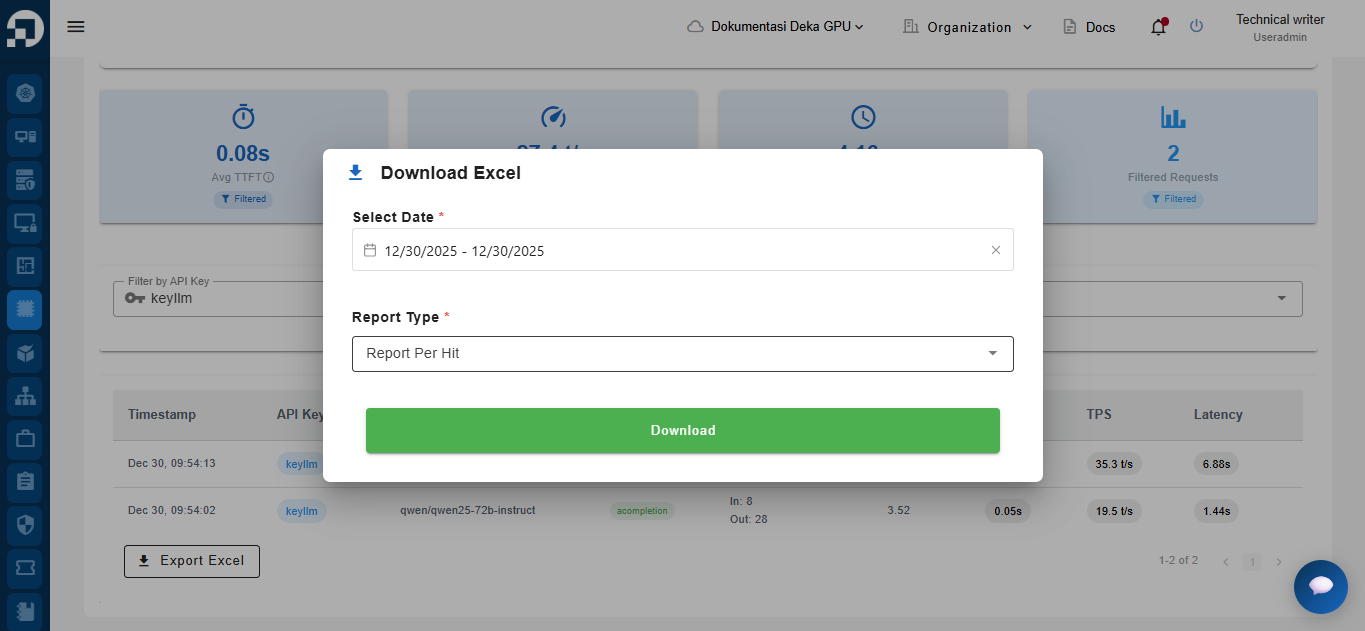Open the 3D cube sidebar icon

pos(25,353)
